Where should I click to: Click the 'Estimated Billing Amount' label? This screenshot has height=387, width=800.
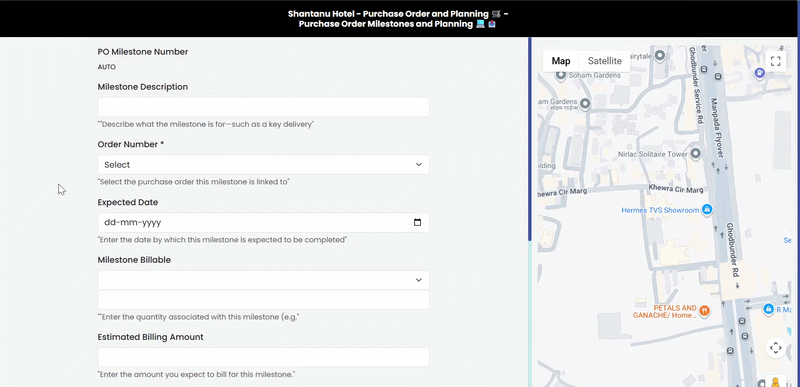pyautogui.click(x=151, y=337)
